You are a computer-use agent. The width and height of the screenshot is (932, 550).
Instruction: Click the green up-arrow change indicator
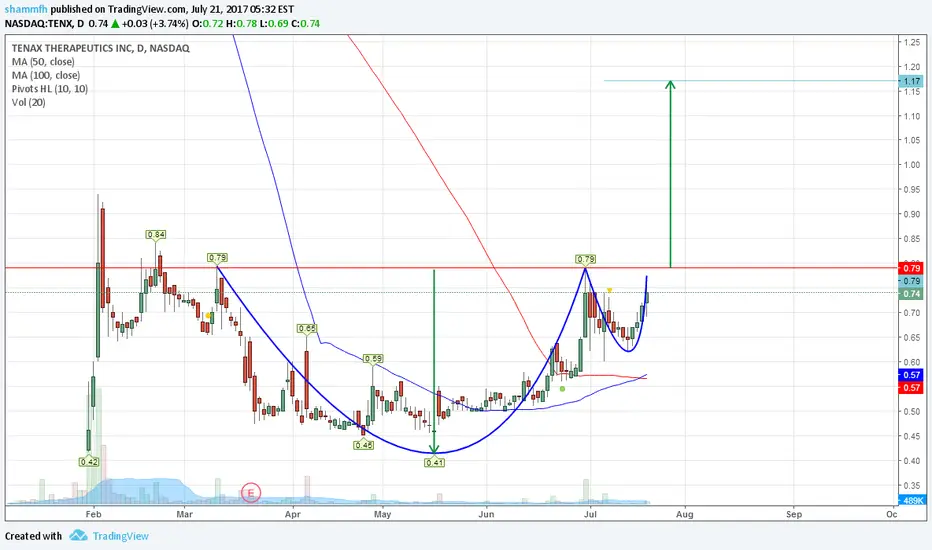pyautogui.click(x=115, y=24)
